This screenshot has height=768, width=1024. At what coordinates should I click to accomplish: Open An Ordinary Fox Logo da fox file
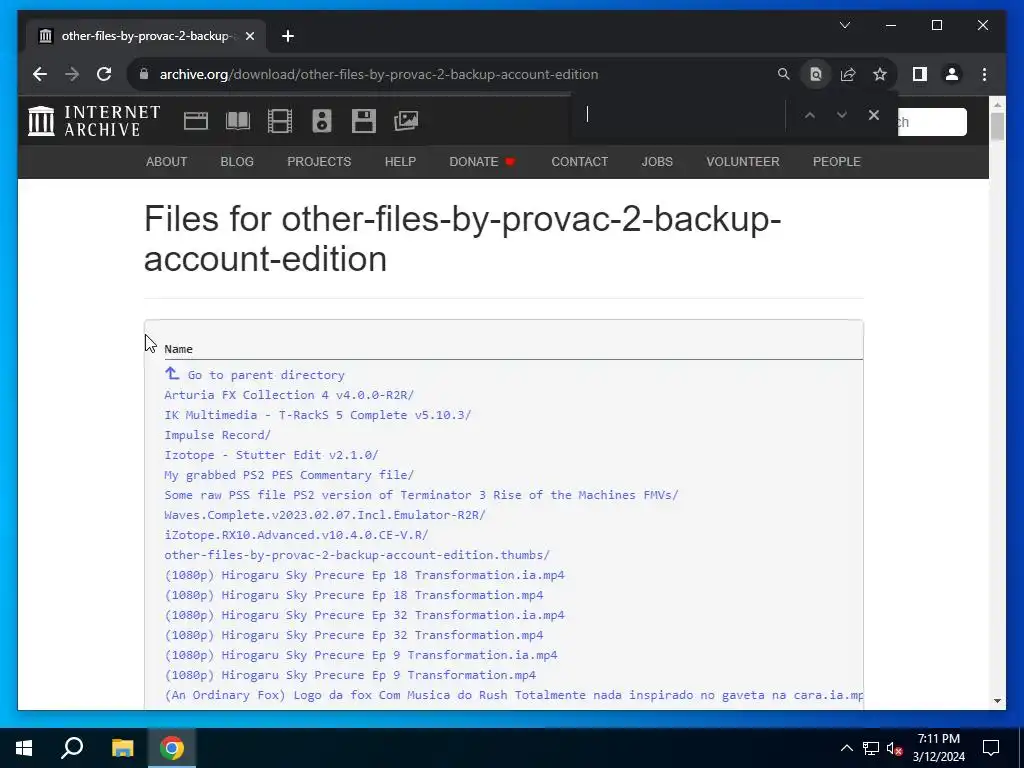click(x=514, y=695)
